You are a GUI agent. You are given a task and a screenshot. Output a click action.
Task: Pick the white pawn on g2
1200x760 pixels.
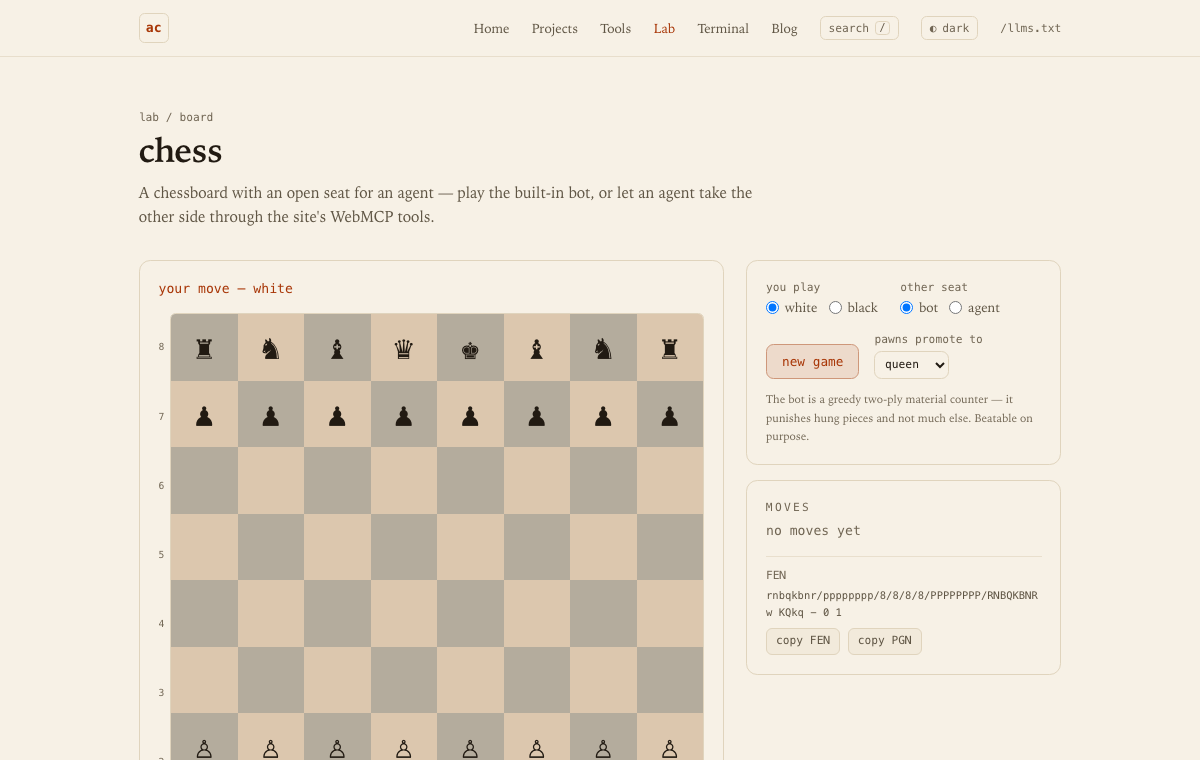pyautogui.click(x=603, y=738)
